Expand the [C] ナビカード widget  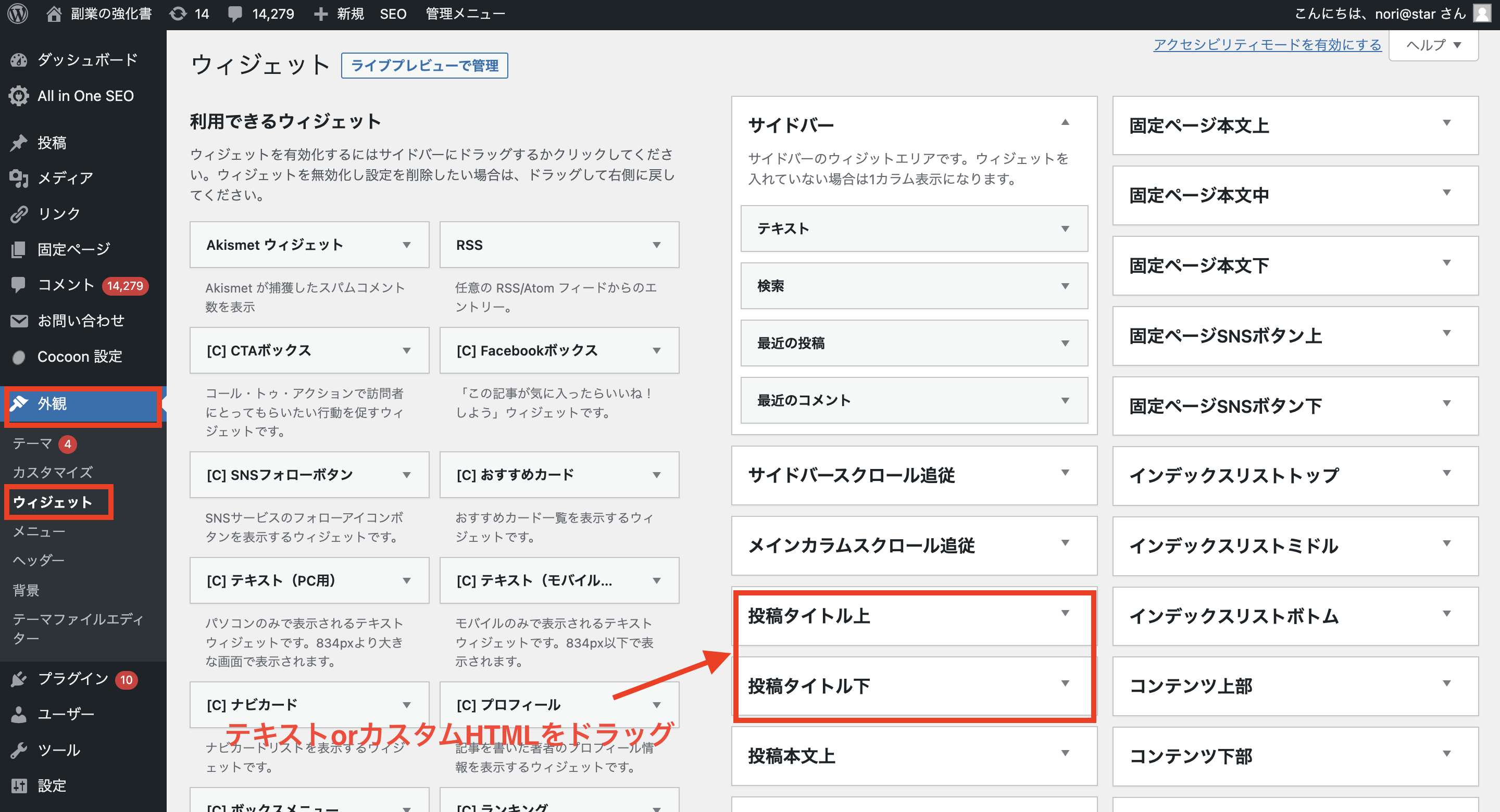pyautogui.click(x=406, y=705)
